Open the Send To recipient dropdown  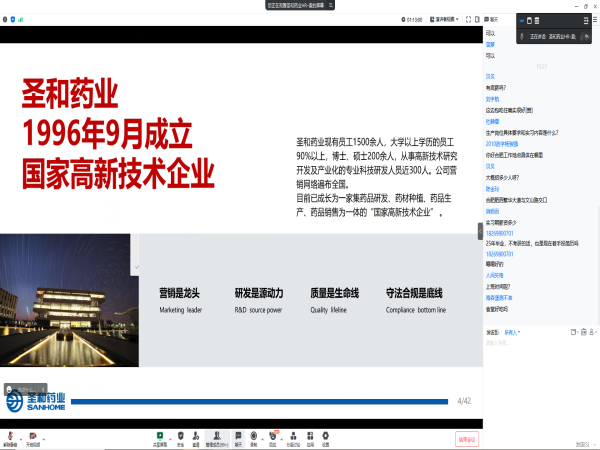click(512, 332)
